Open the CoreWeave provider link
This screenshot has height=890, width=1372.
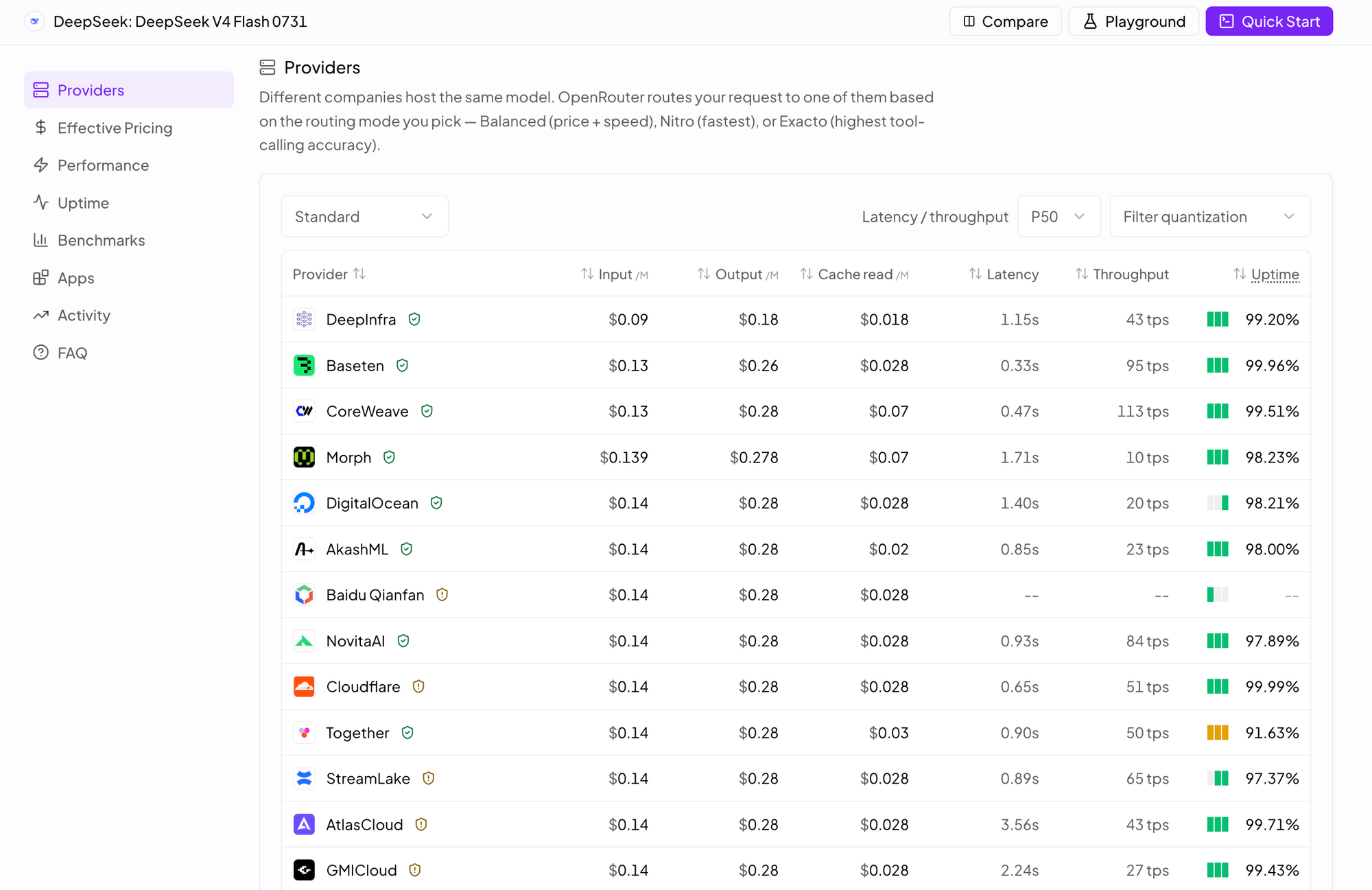pyautogui.click(x=368, y=411)
